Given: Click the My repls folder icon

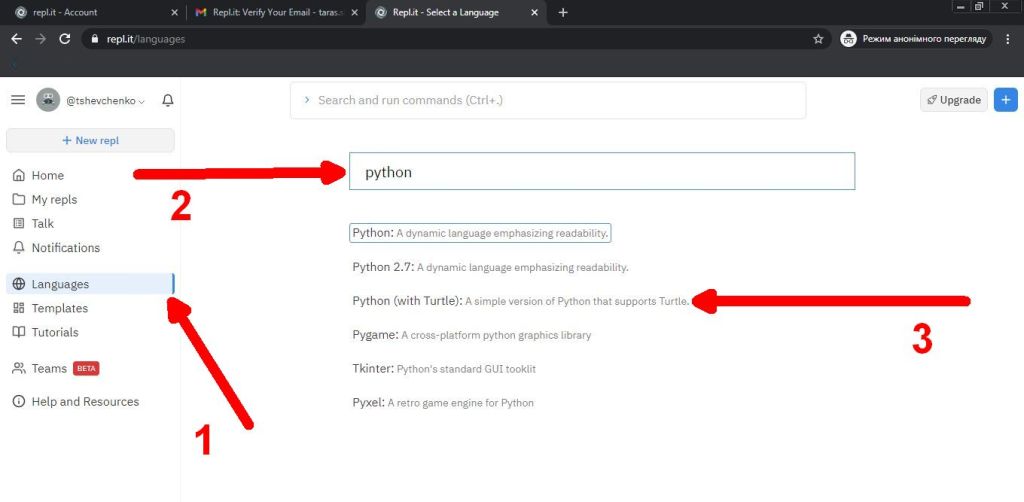Looking at the screenshot, I should [19, 199].
